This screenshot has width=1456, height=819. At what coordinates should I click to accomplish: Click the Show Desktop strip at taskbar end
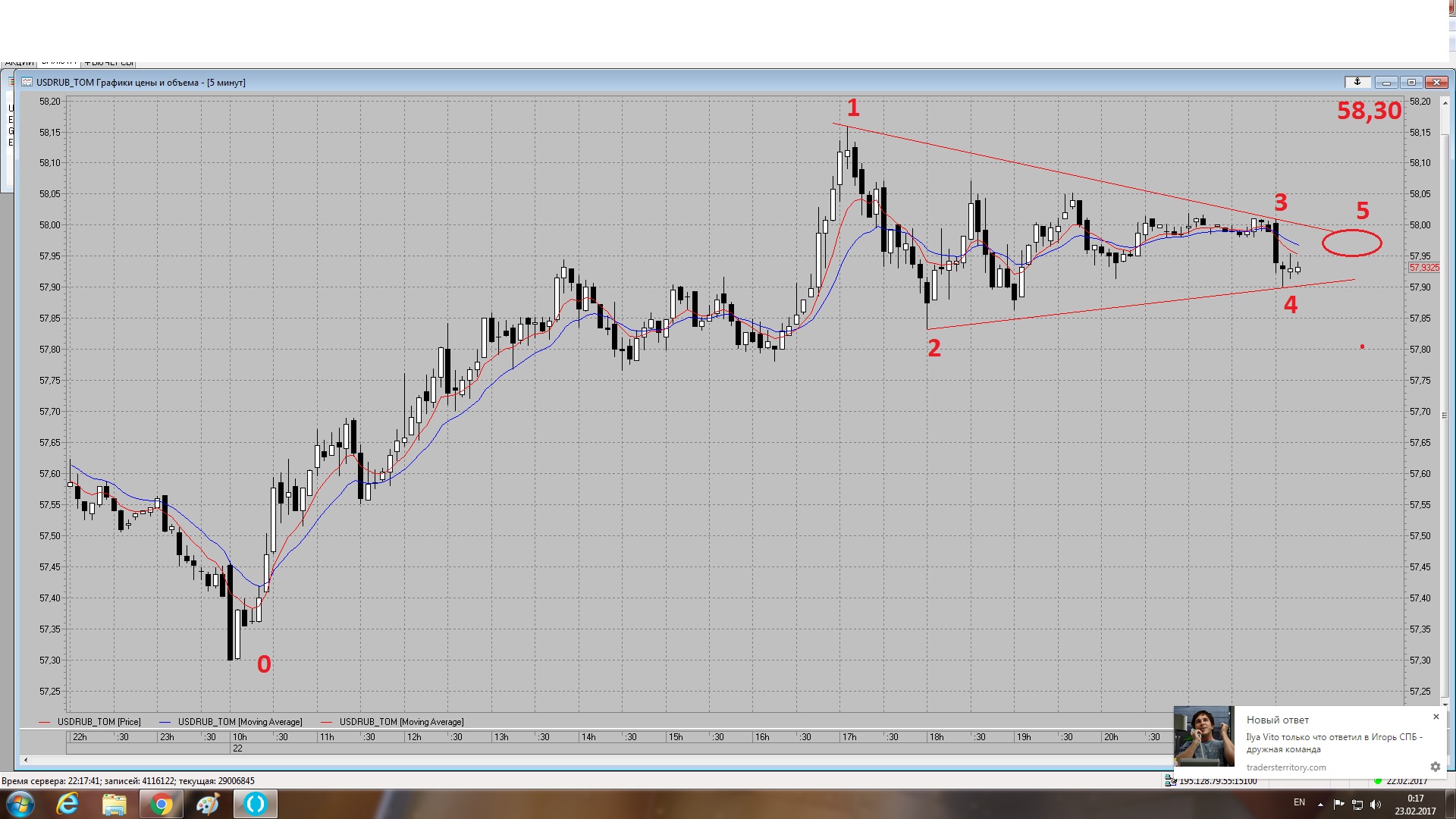(x=1451, y=804)
